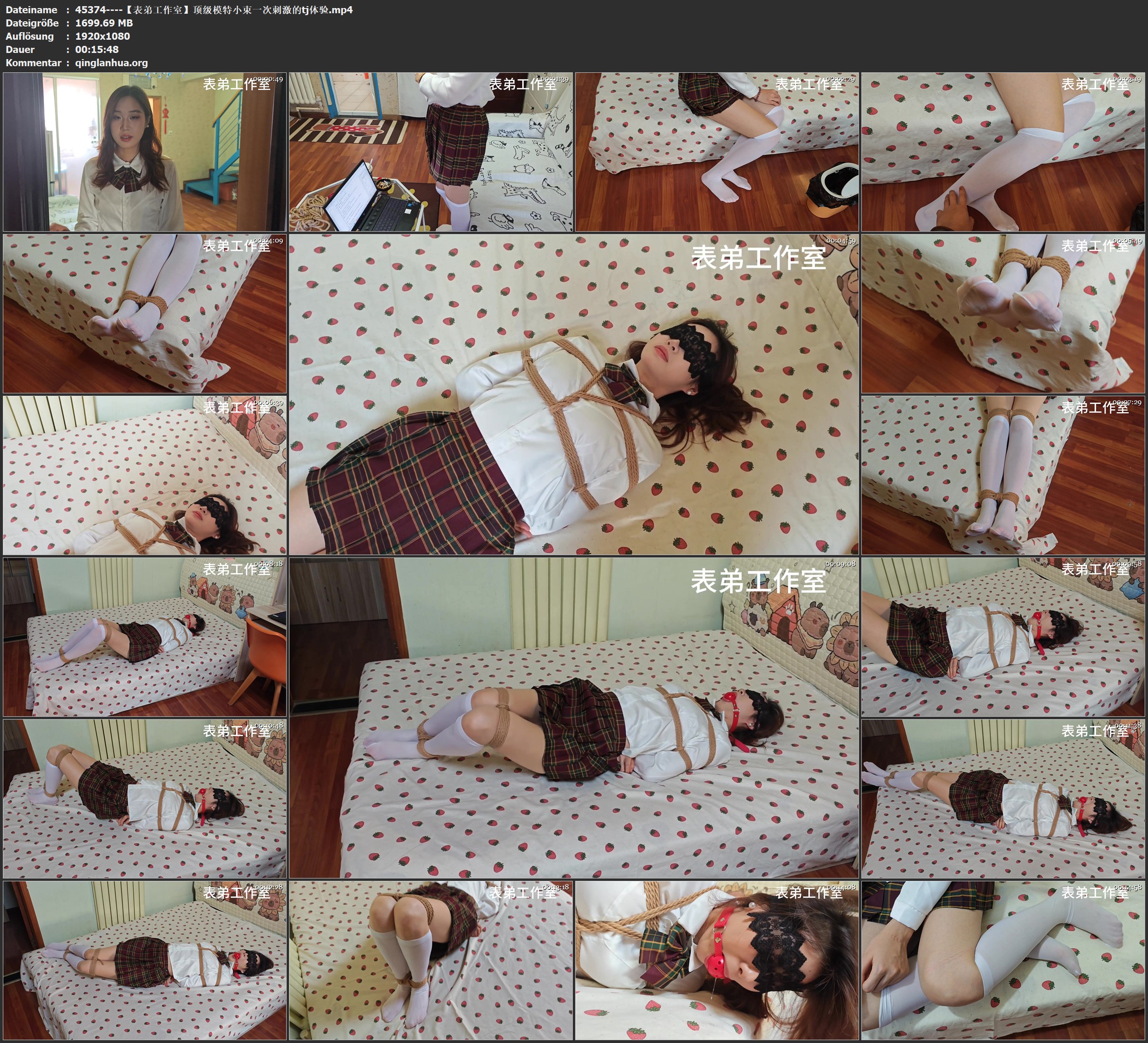Click the Dateiname text with the mp4 filename
The height and width of the screenshot is (1043, 1148).
tap(213, 9)
